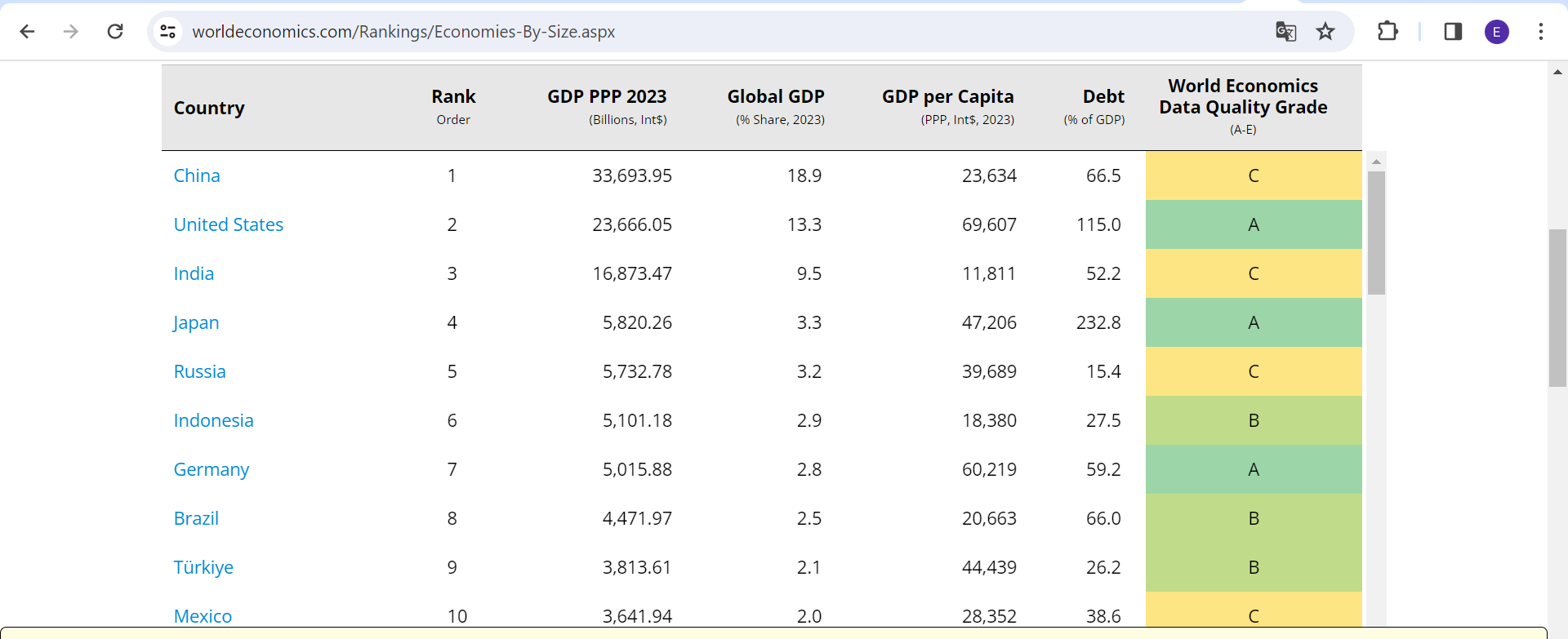Click the Rank column header
The width and height of the screenshot is (1568, 639).
(x=453, y=97)
